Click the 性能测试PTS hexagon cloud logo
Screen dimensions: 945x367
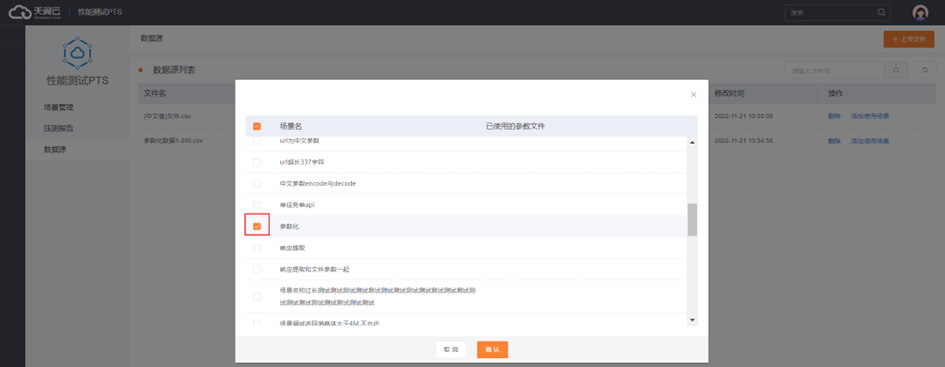coord(77,53)
